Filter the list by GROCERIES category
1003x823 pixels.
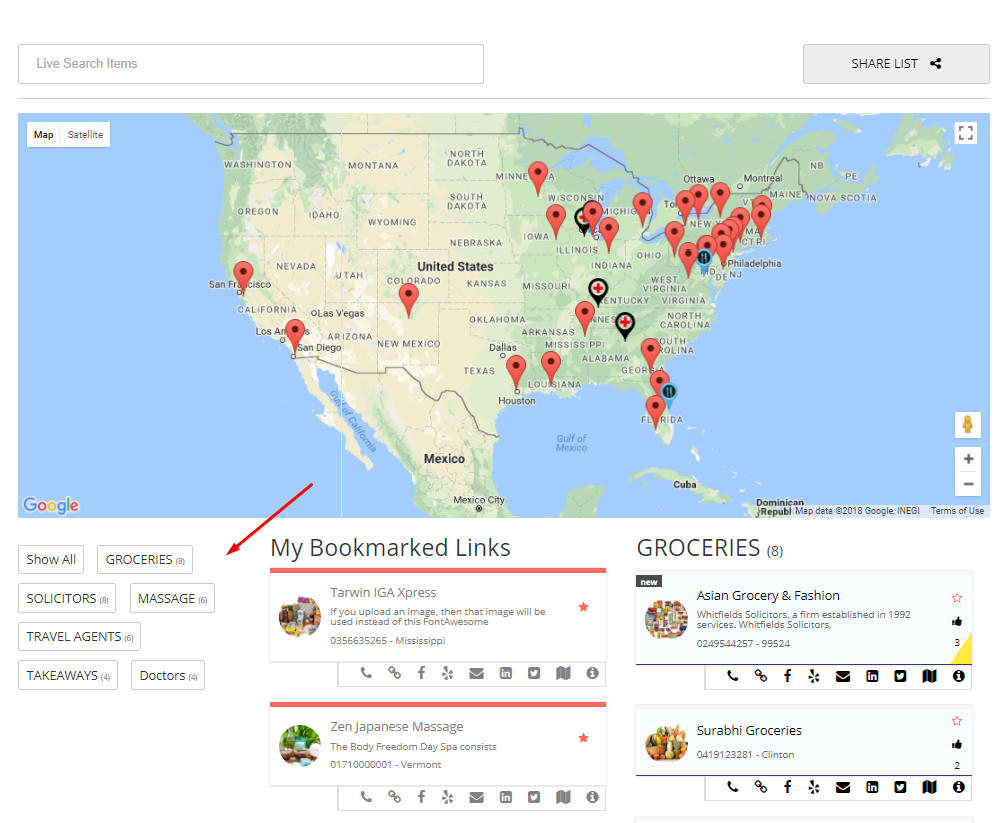point(145,560)
